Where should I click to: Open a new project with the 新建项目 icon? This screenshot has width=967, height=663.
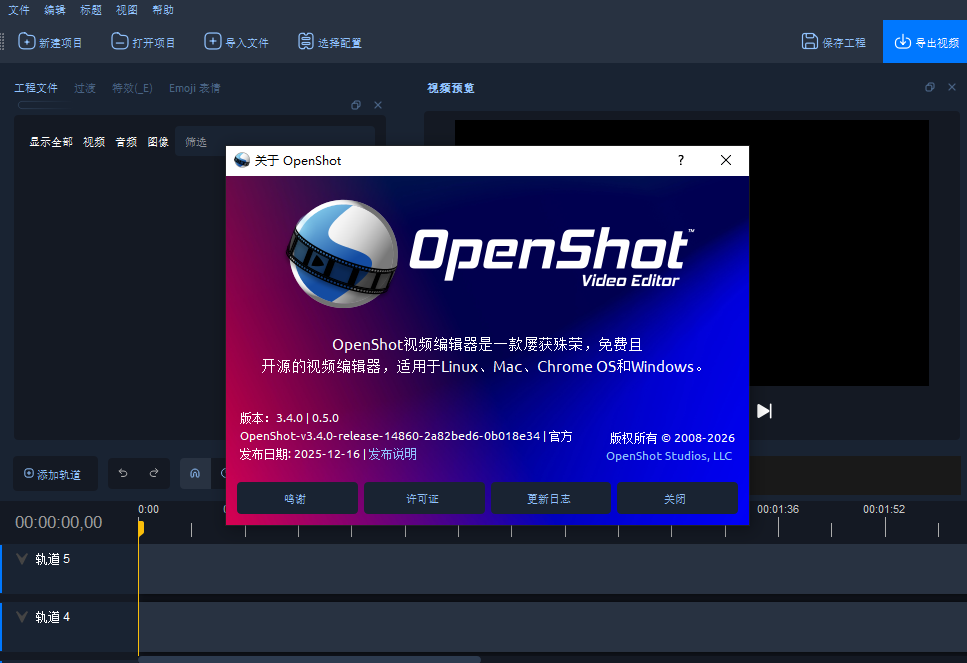click(x=25, y=42)
